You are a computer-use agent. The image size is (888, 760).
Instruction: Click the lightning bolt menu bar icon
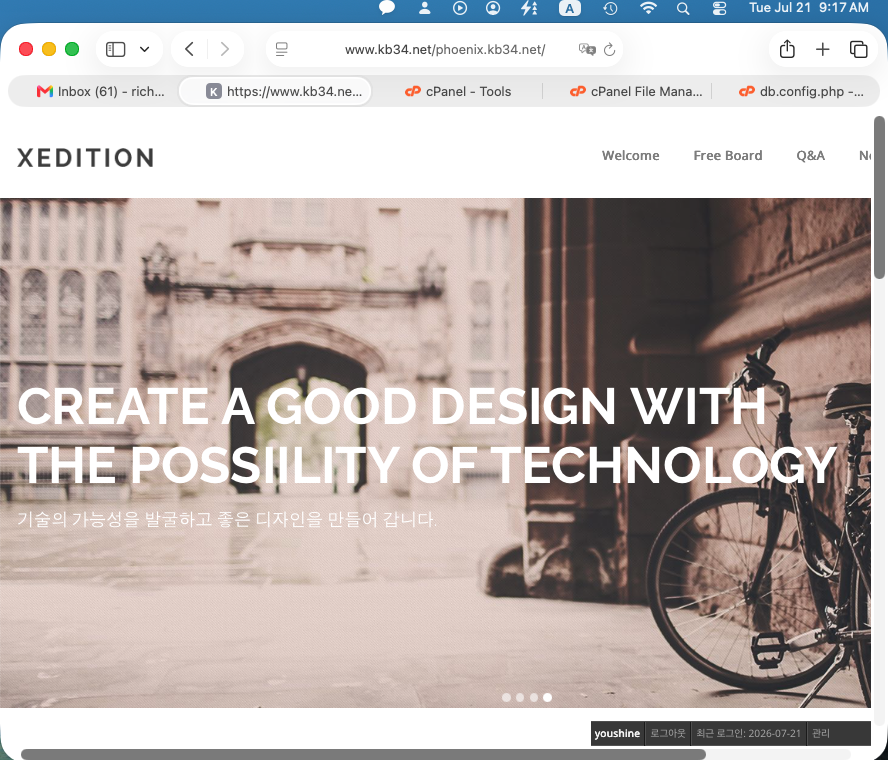pyautogui.click(x=529, y=8)
